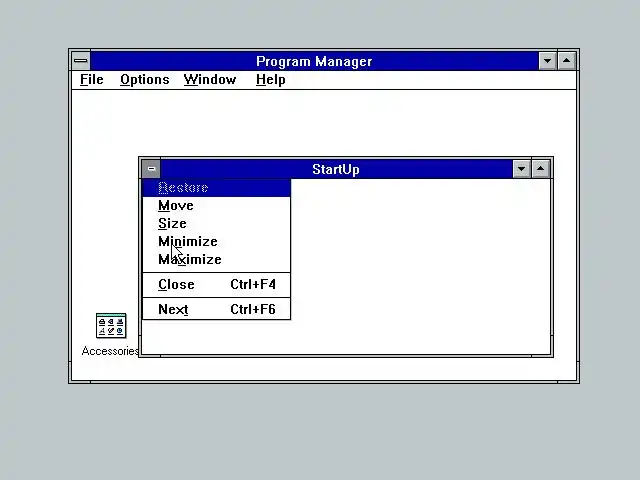Minimize the Program Manager window
The width and height of the screenshot is (640, 480).
(547, 61)
